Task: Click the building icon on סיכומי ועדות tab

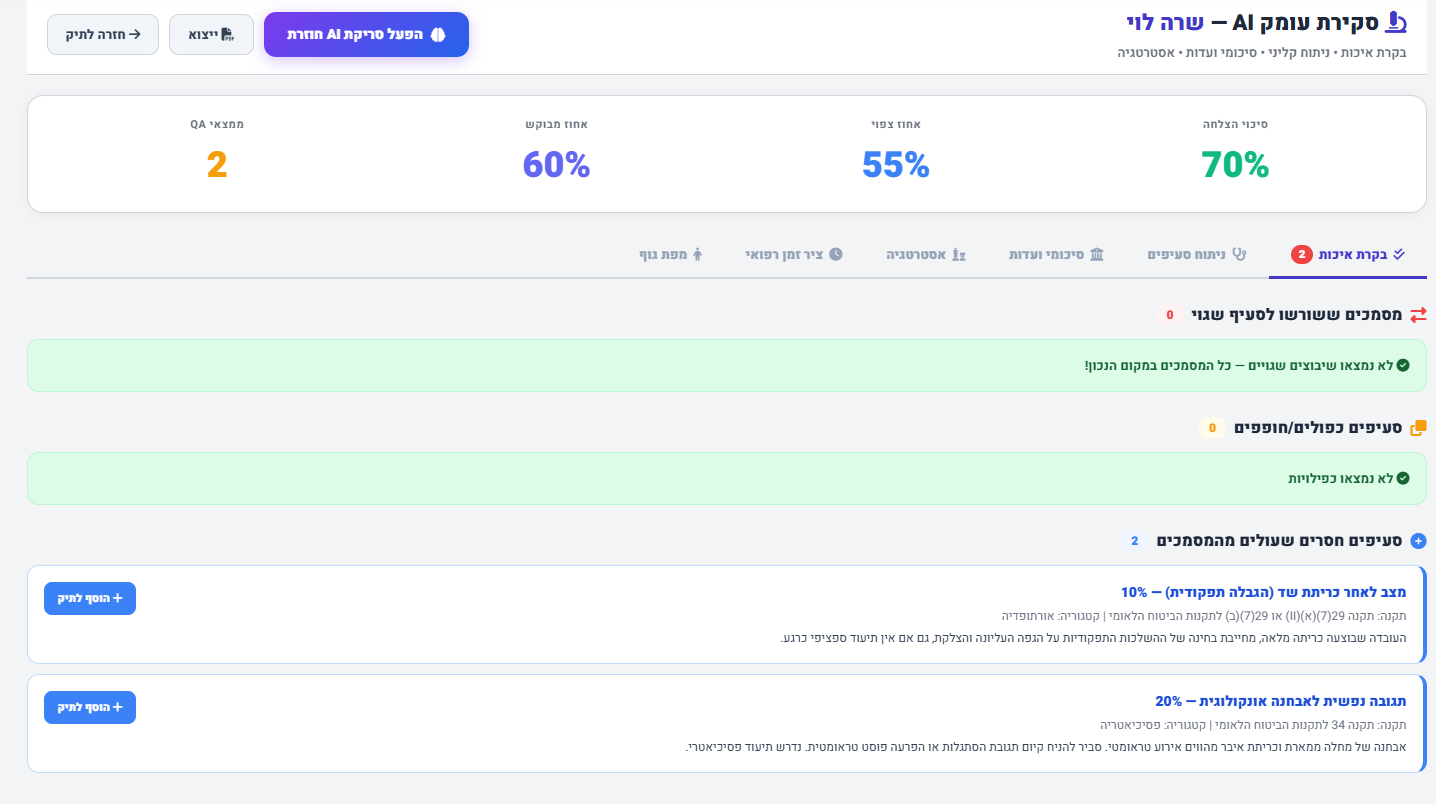Action: tap(1097, 254)
